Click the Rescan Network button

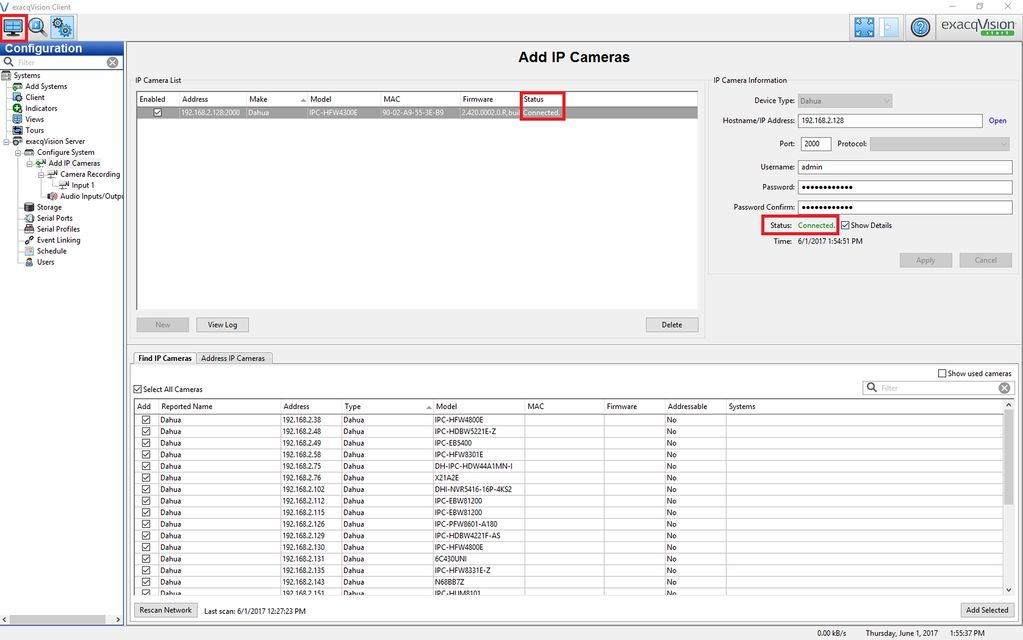pyautogui.click(x=165, y=610)
